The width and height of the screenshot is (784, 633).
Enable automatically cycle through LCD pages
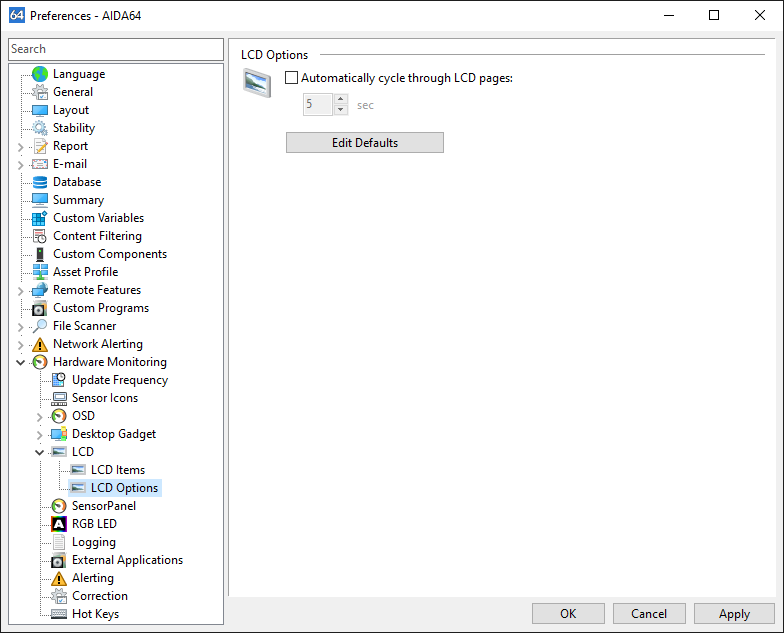291,78
